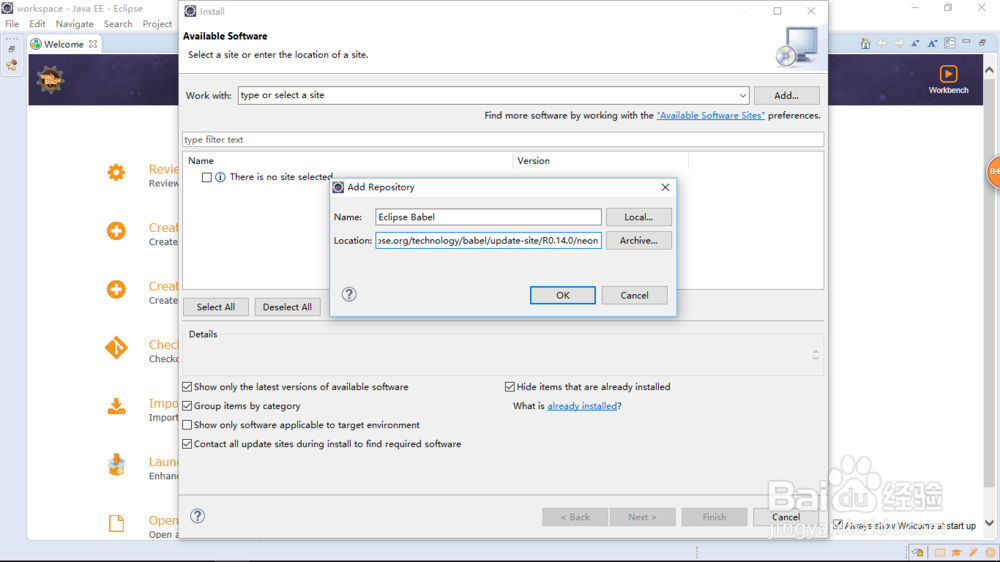Select the Welcome tab
The width and height of the screenshot is (1000, 562).
point(63,44)
